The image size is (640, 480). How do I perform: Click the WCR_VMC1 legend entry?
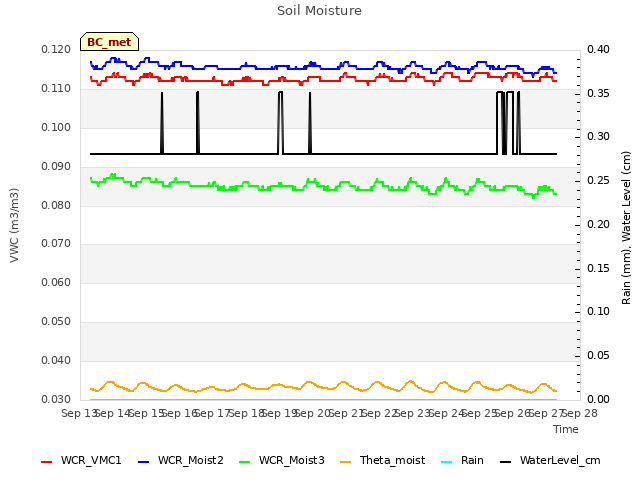81,460
